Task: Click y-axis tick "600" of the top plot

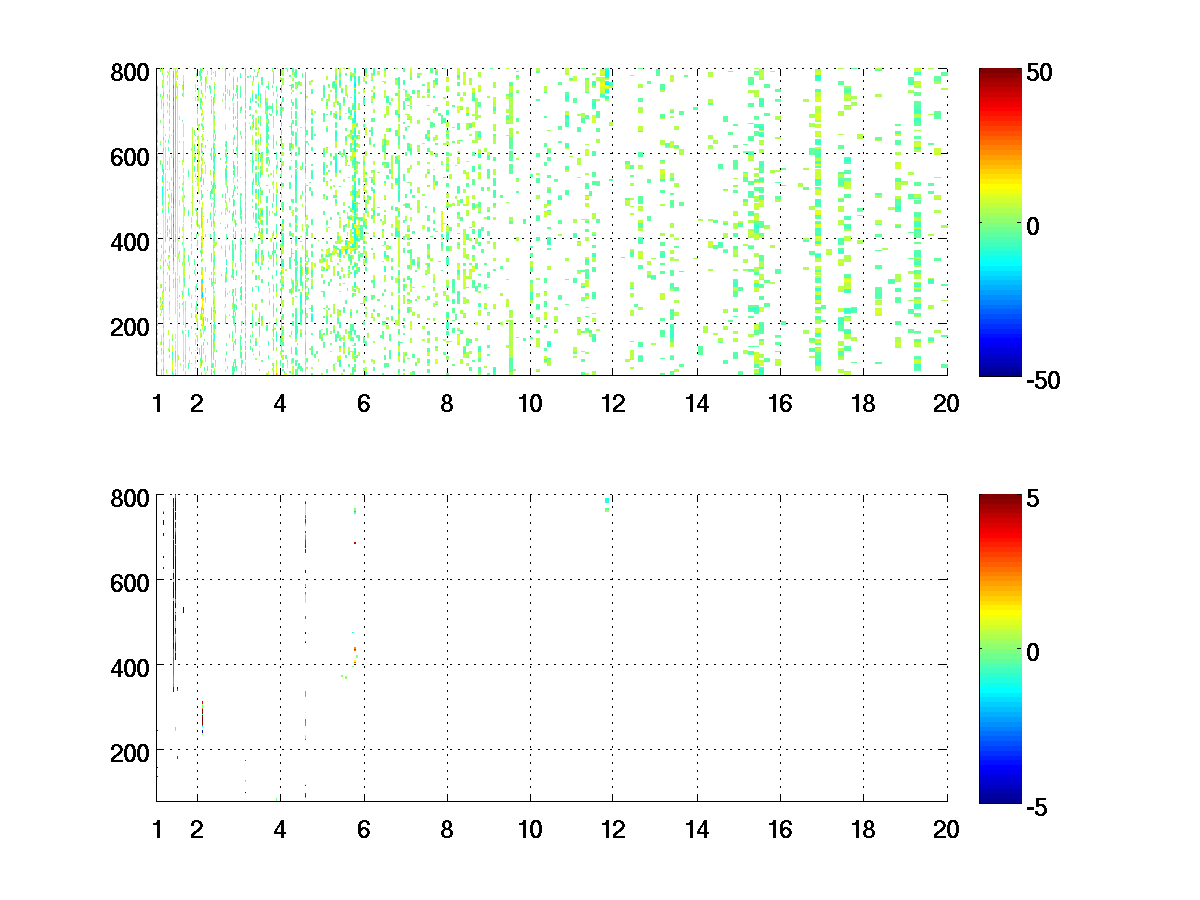Action: (x=130, y=156)
